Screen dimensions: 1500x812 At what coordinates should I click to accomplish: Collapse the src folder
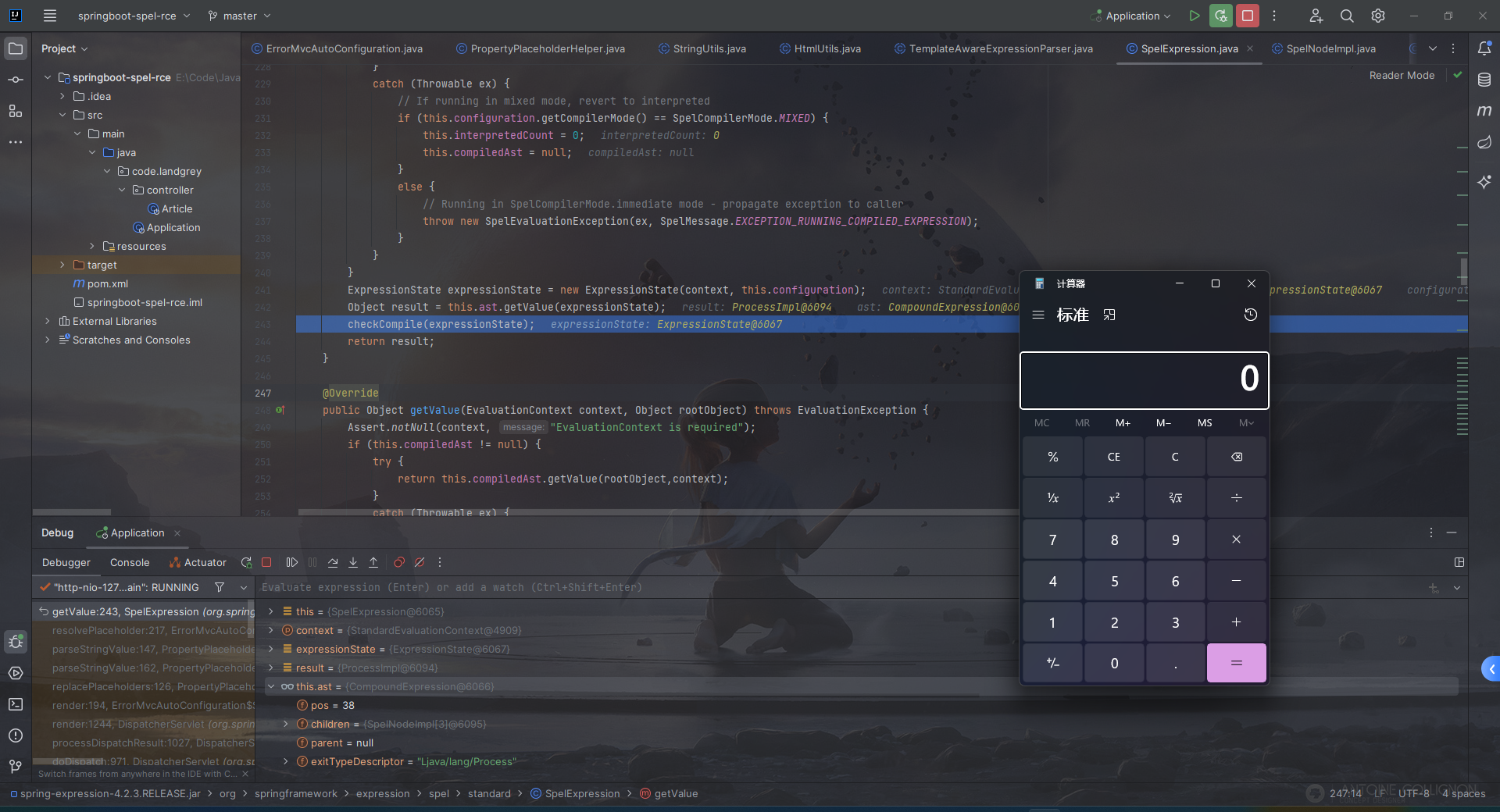(x=62, y=115)
